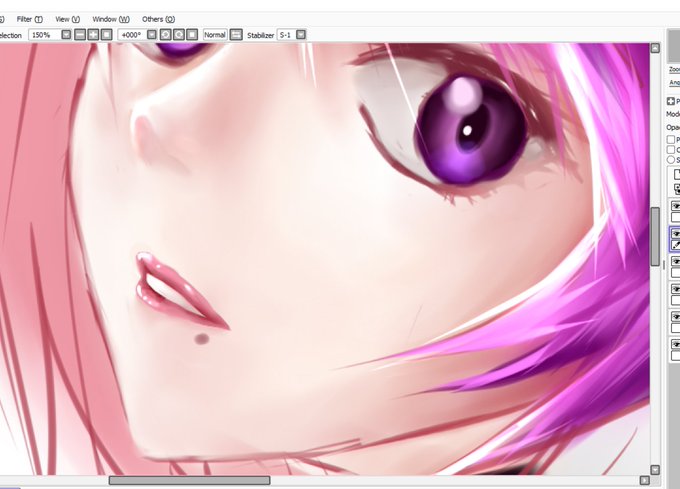Viewport: 680px width, 489px height.
Task: Open the Others (O) menu
Action: pos(158,19)
